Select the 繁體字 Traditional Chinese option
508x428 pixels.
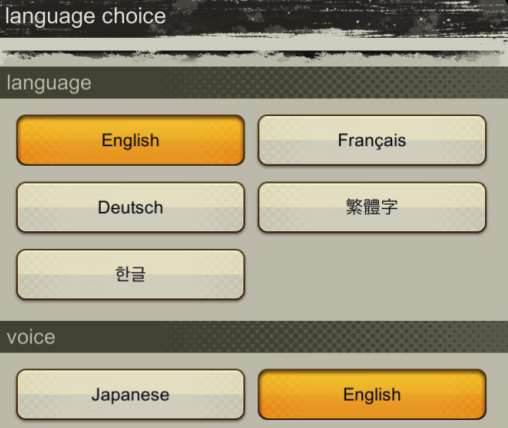372,207
